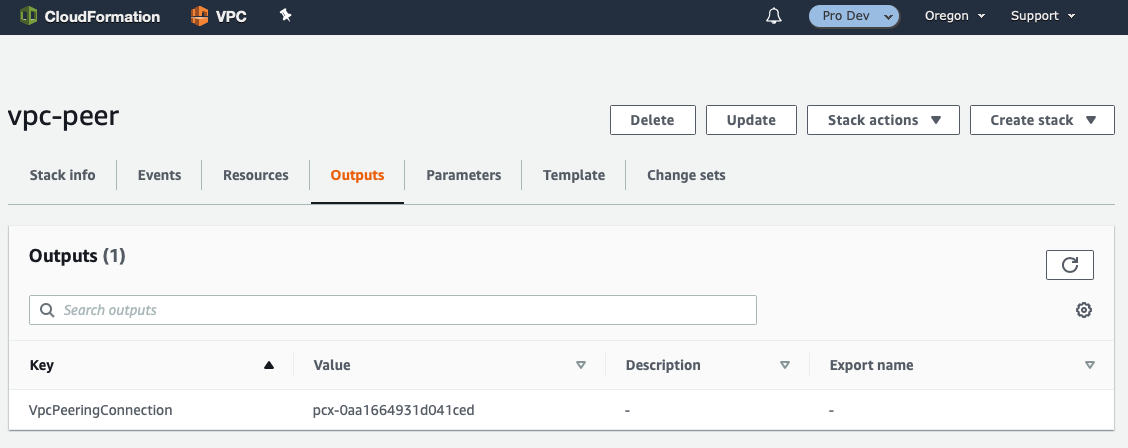Open the Stack actions dropdown
Screen dimensions: 1128x448
tap(883, 120)
